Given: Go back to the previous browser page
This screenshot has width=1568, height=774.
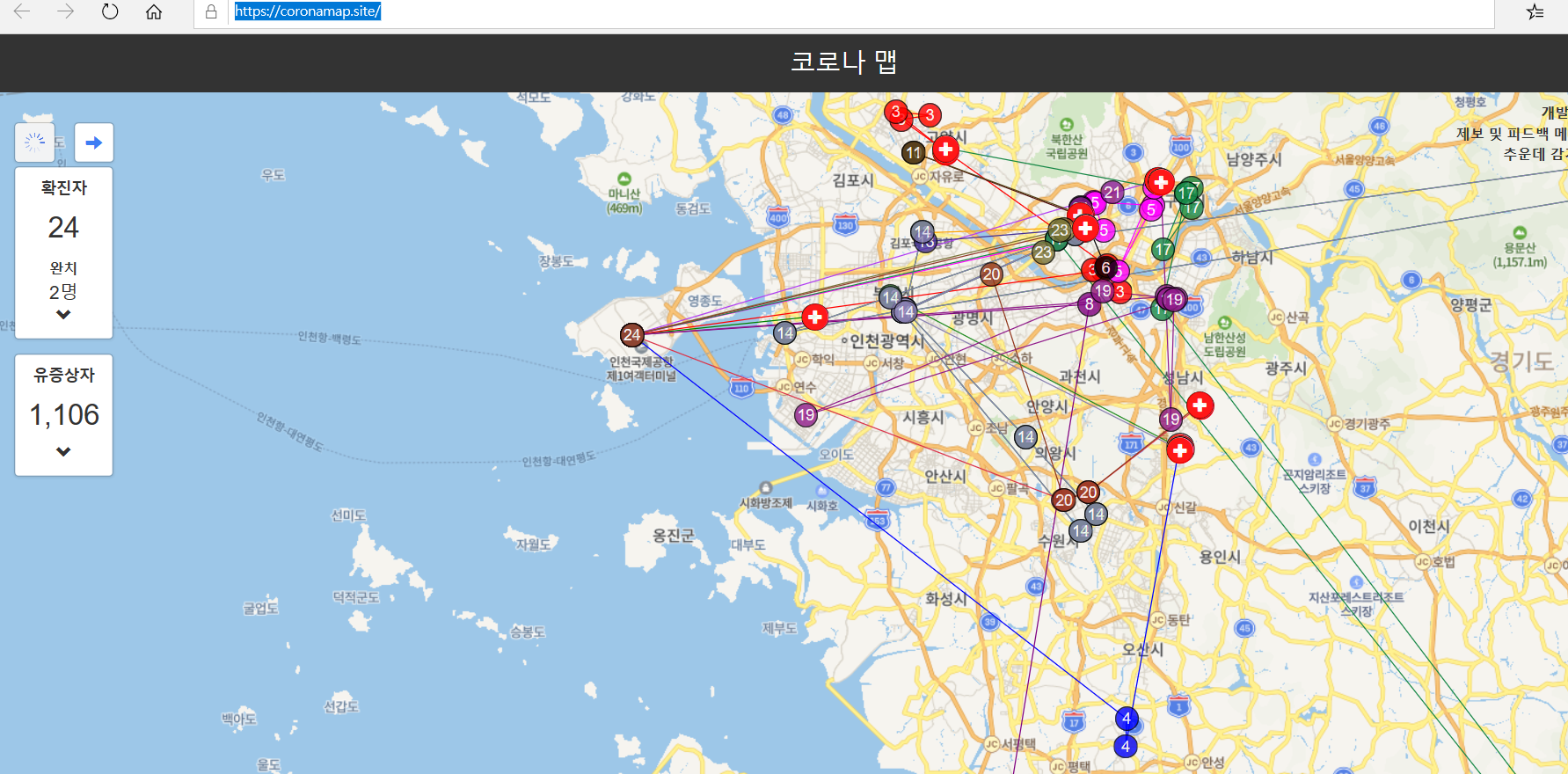Looking at the screenshot, I should pyautogui.click(x=22, y=11).
